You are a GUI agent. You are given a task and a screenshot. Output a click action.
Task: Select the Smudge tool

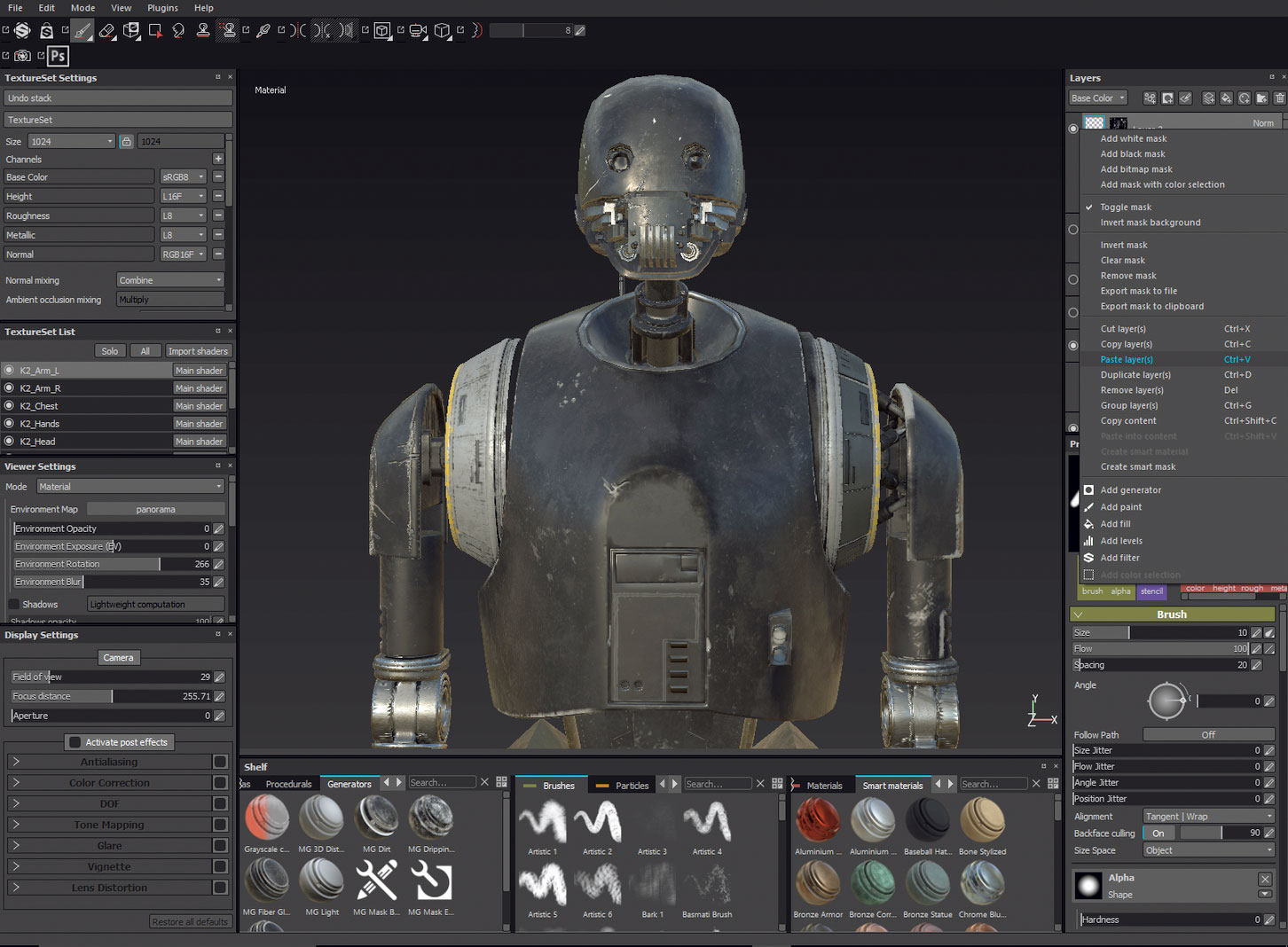click(x=179, y=31)
